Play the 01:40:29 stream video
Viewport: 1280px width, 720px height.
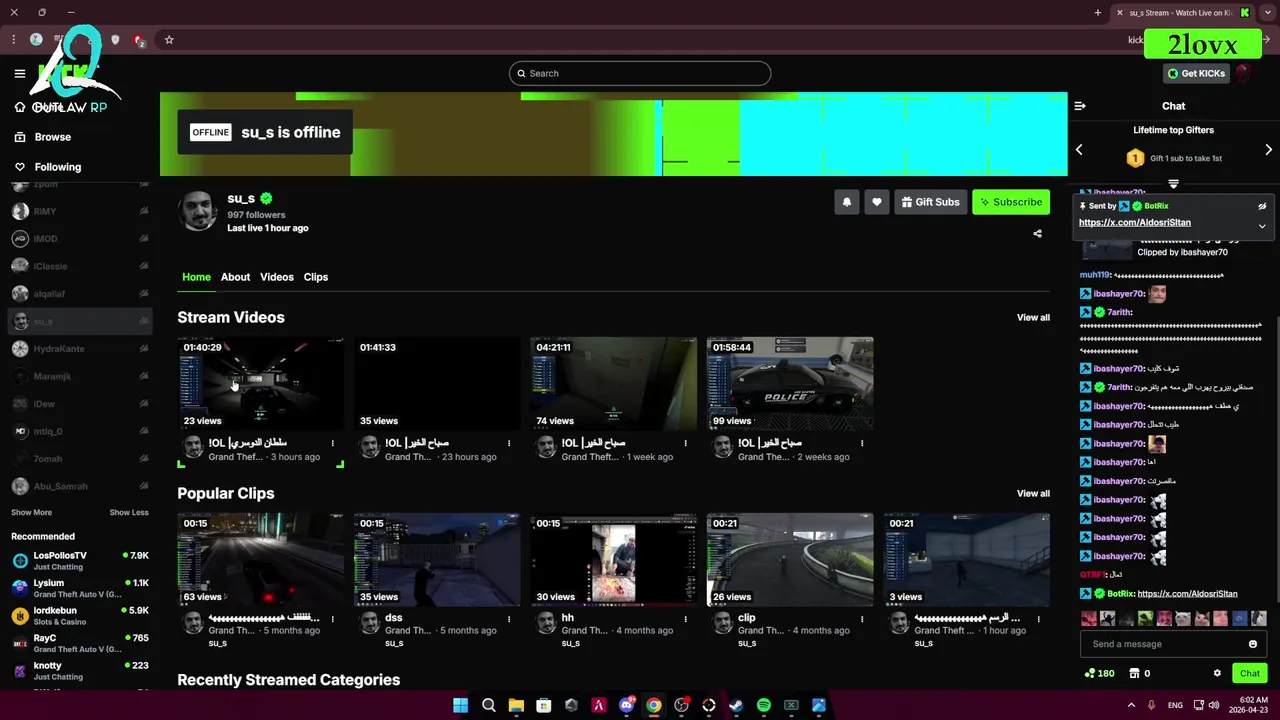pos(261,384)
